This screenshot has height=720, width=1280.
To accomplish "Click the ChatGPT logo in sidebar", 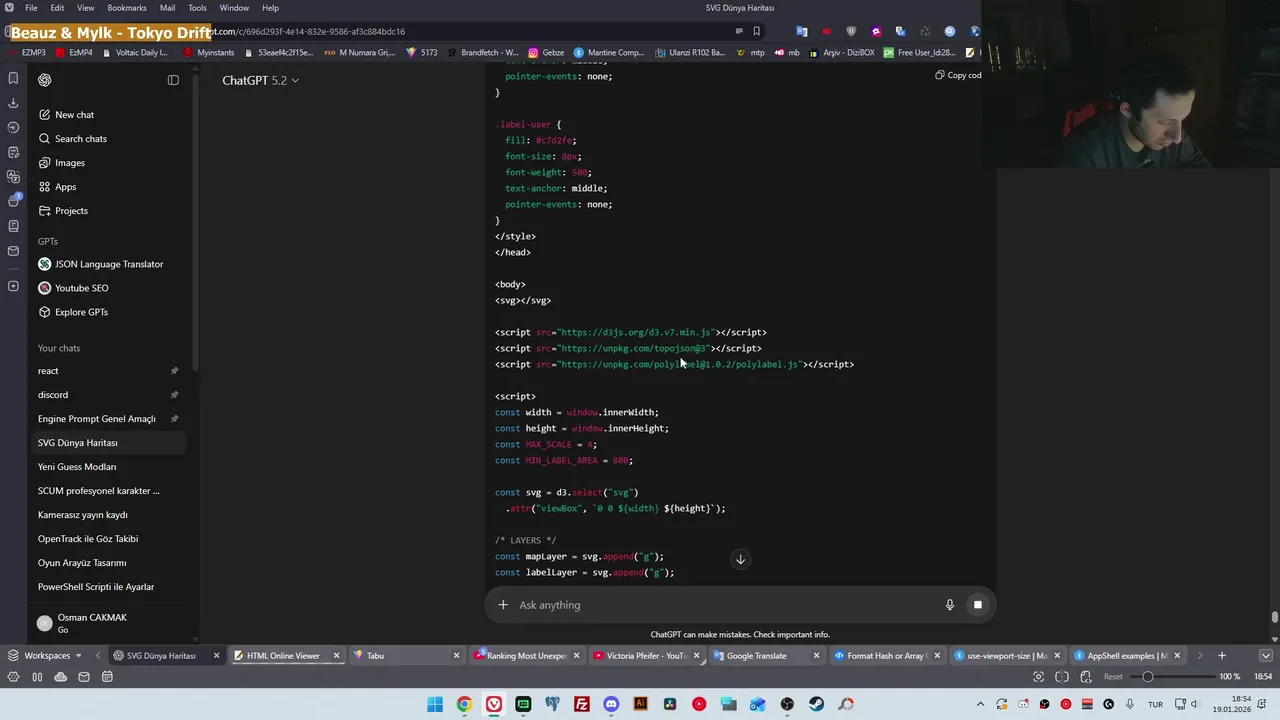I will [45, 80].
